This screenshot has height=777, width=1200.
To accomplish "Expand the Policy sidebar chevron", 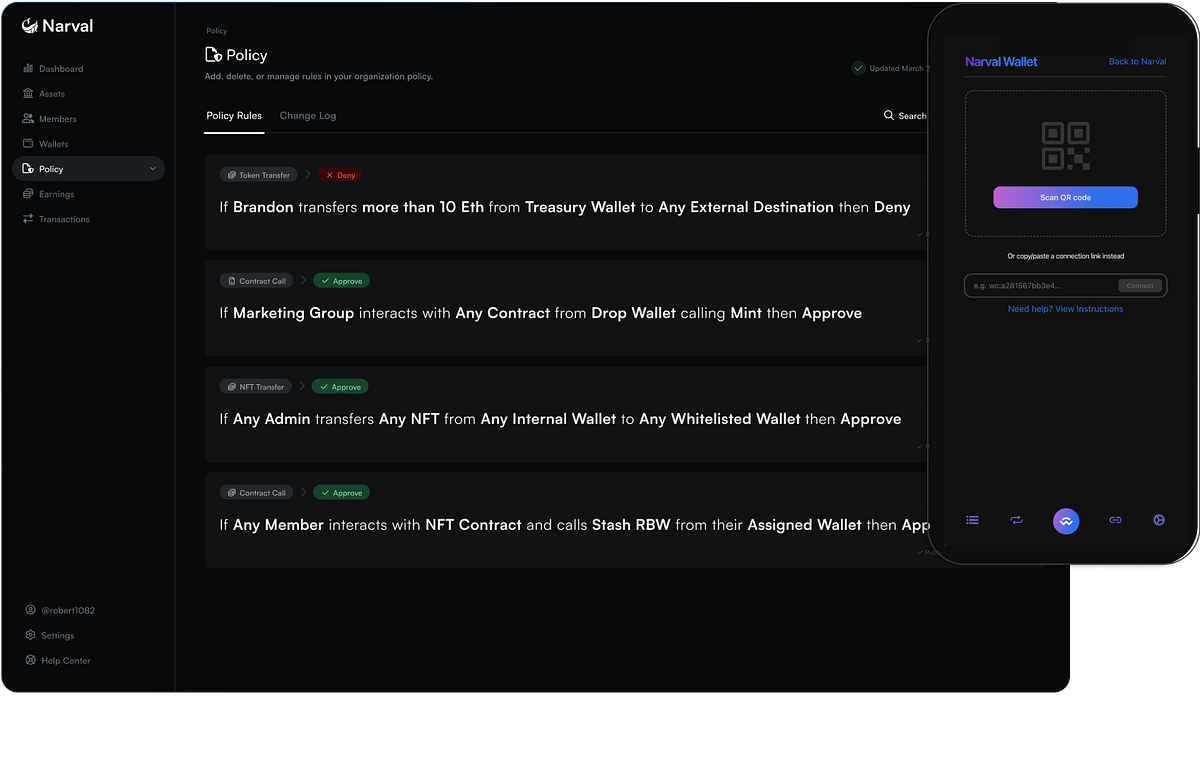I will (x=153, y=169).
